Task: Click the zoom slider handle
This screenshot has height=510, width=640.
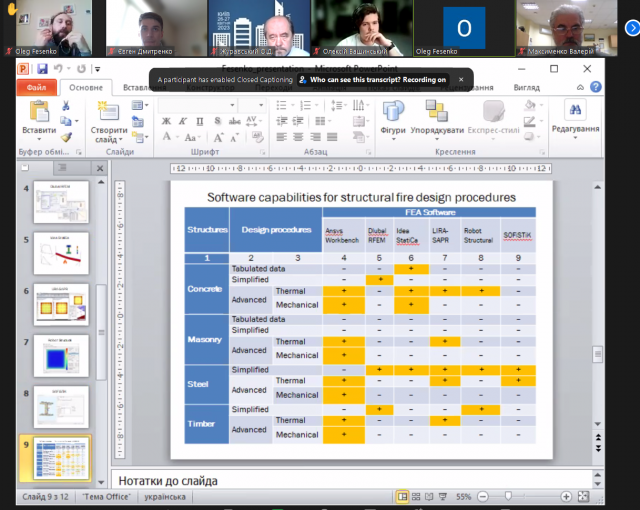Action: pos(508,496)
